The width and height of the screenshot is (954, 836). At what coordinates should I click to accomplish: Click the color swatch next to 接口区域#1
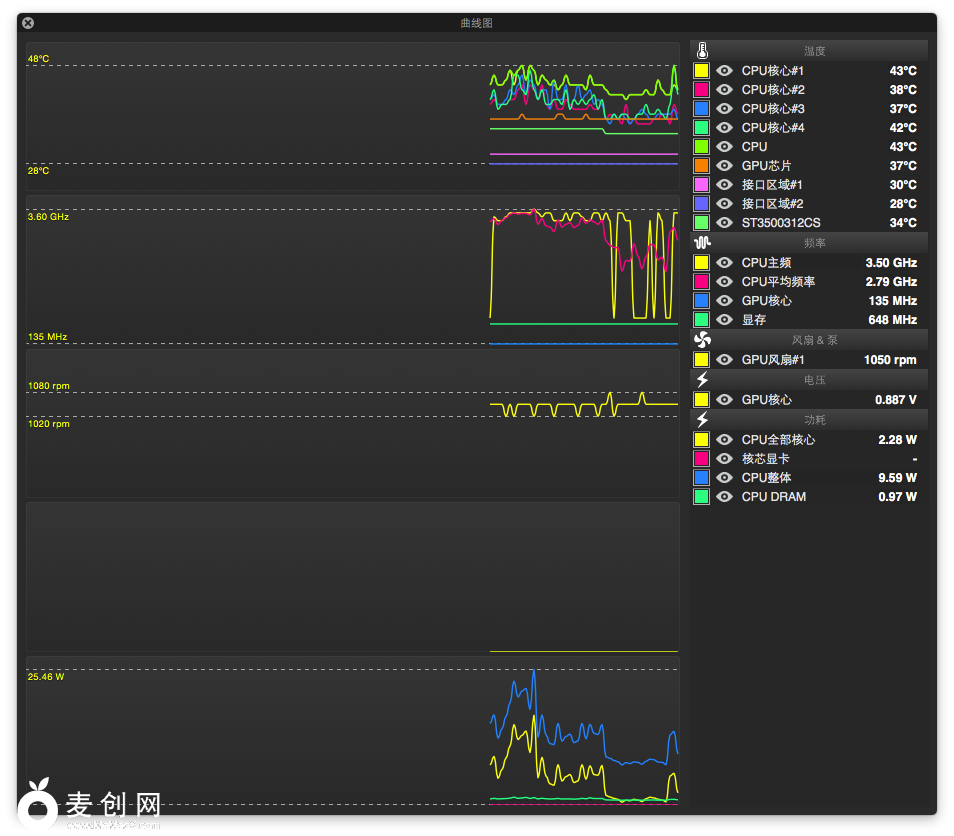pos(701,185)
